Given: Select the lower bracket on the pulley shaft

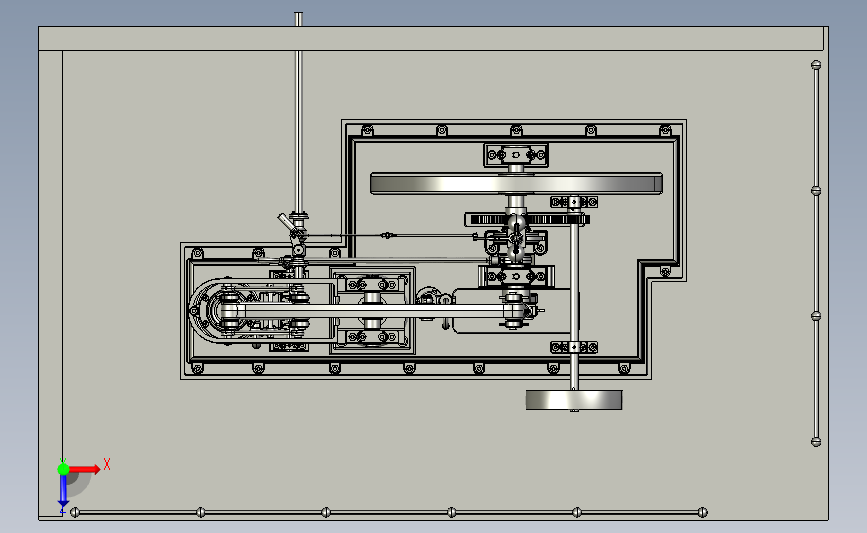Looking at the screenshot, I should [x=574, y=347].
